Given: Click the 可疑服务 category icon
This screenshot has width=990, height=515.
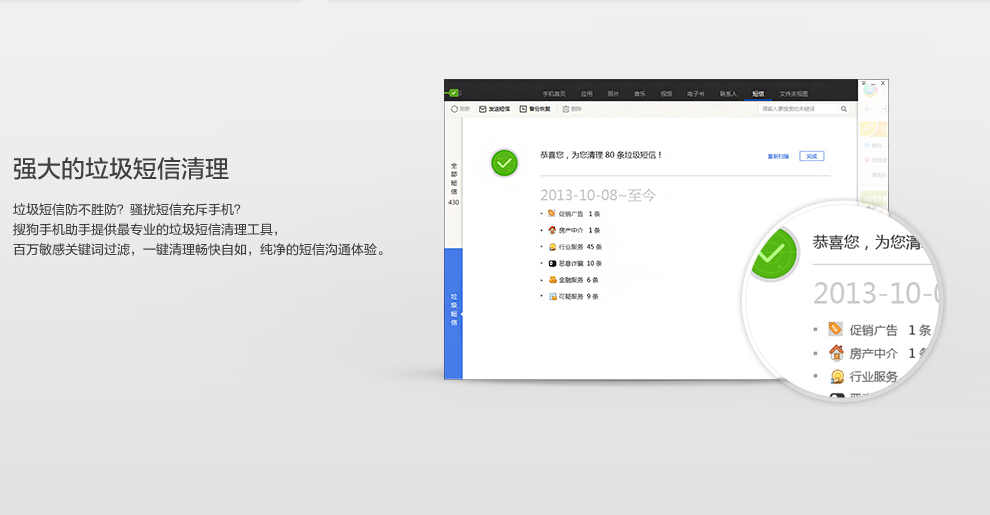Looking at the screenshot, I should pyautogui.click(x=551, y=297).
